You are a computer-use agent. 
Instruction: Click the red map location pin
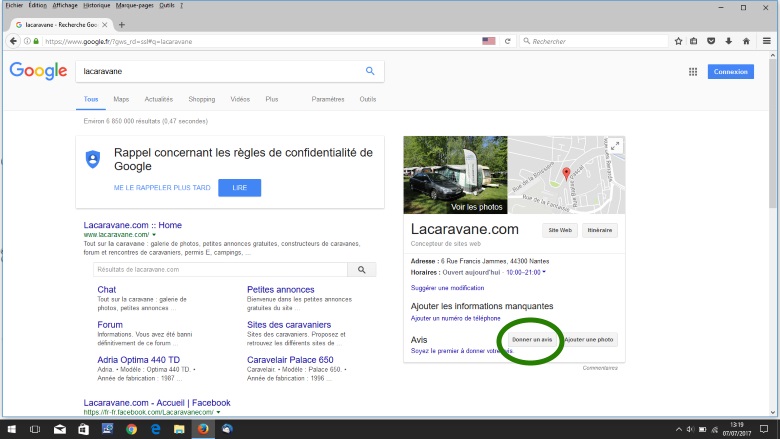pyautogui.click(x=566, y=174)
